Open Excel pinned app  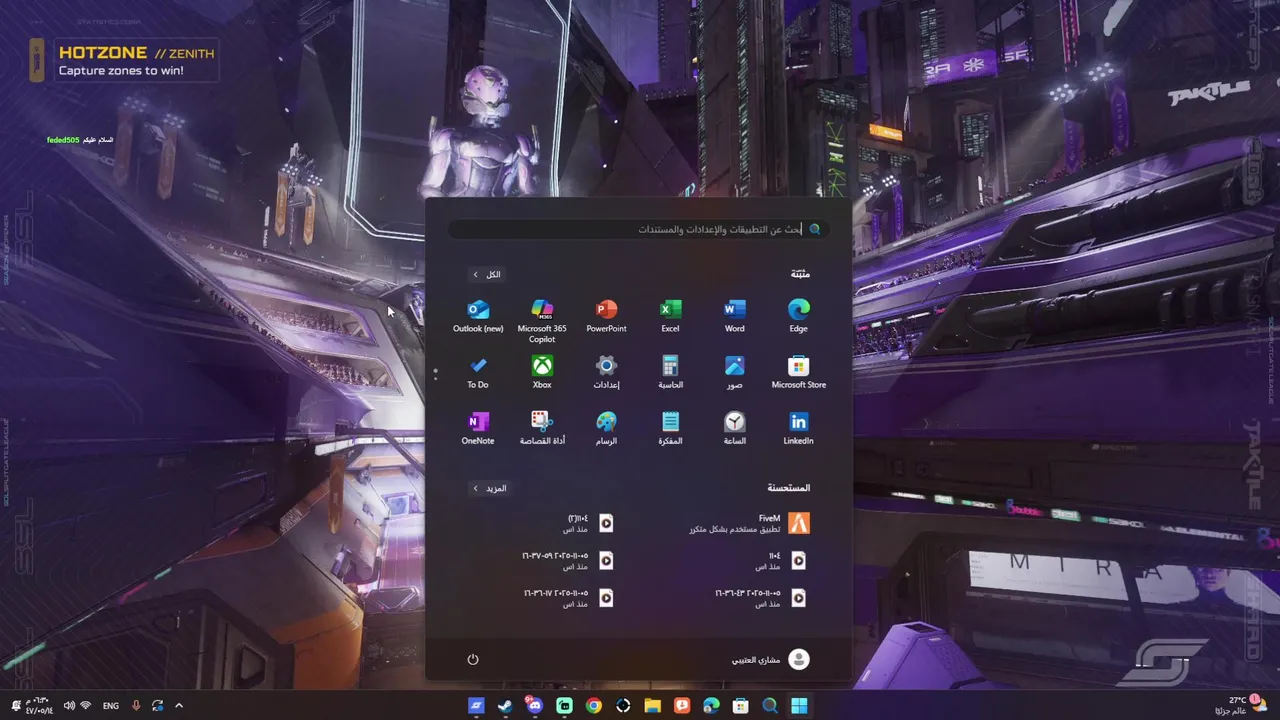click(x=670, y=316)
